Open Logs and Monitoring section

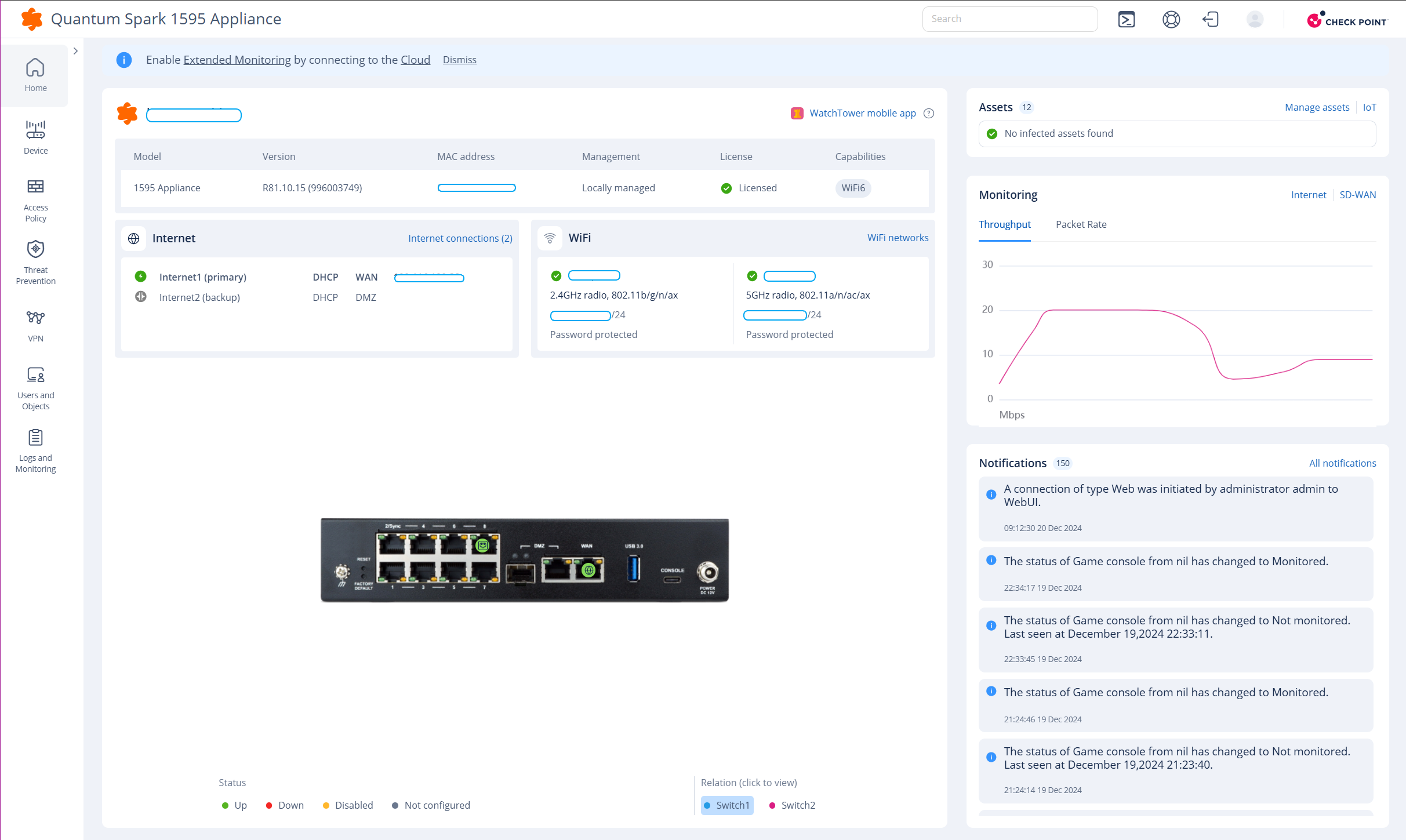click(35, 450)
